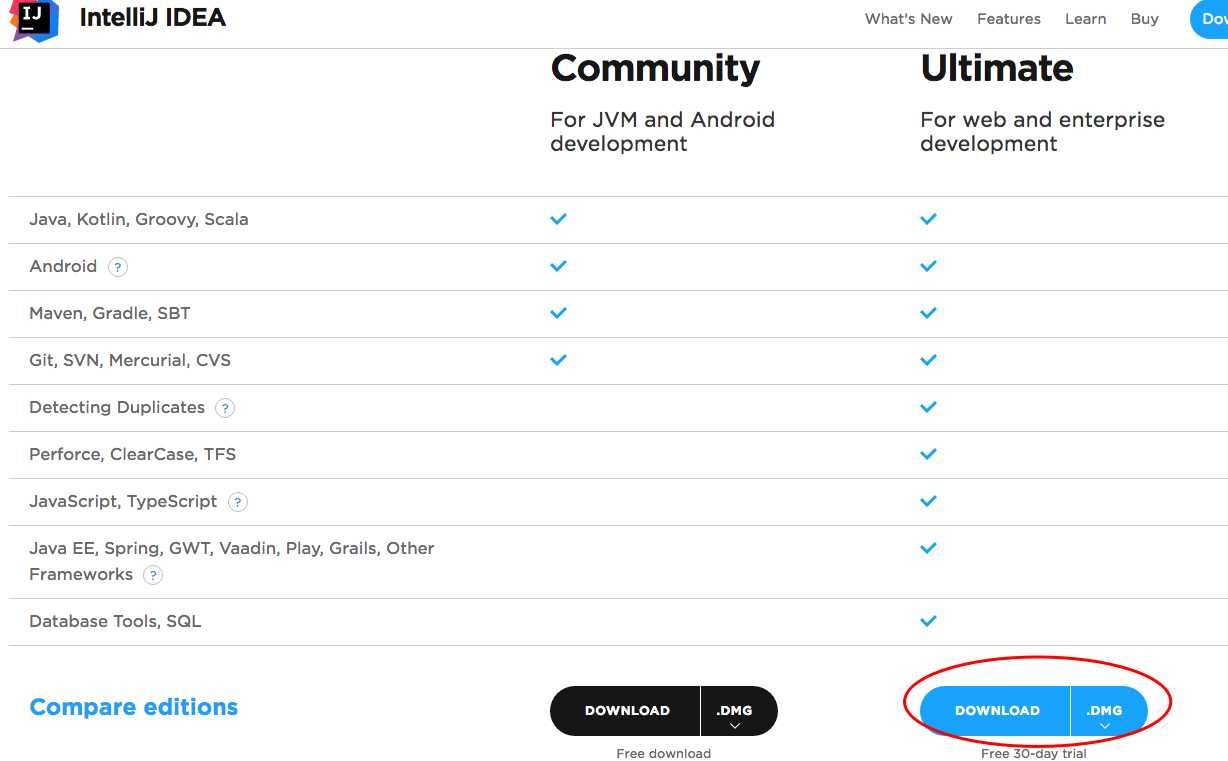Click the Ultimate edition heading
1228x761 pixels.
(997, 68)
